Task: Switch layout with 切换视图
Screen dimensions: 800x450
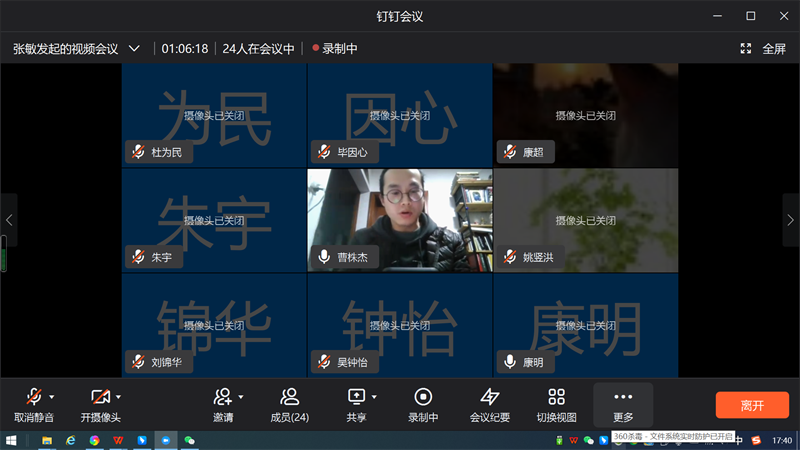Action: [557, 405]
